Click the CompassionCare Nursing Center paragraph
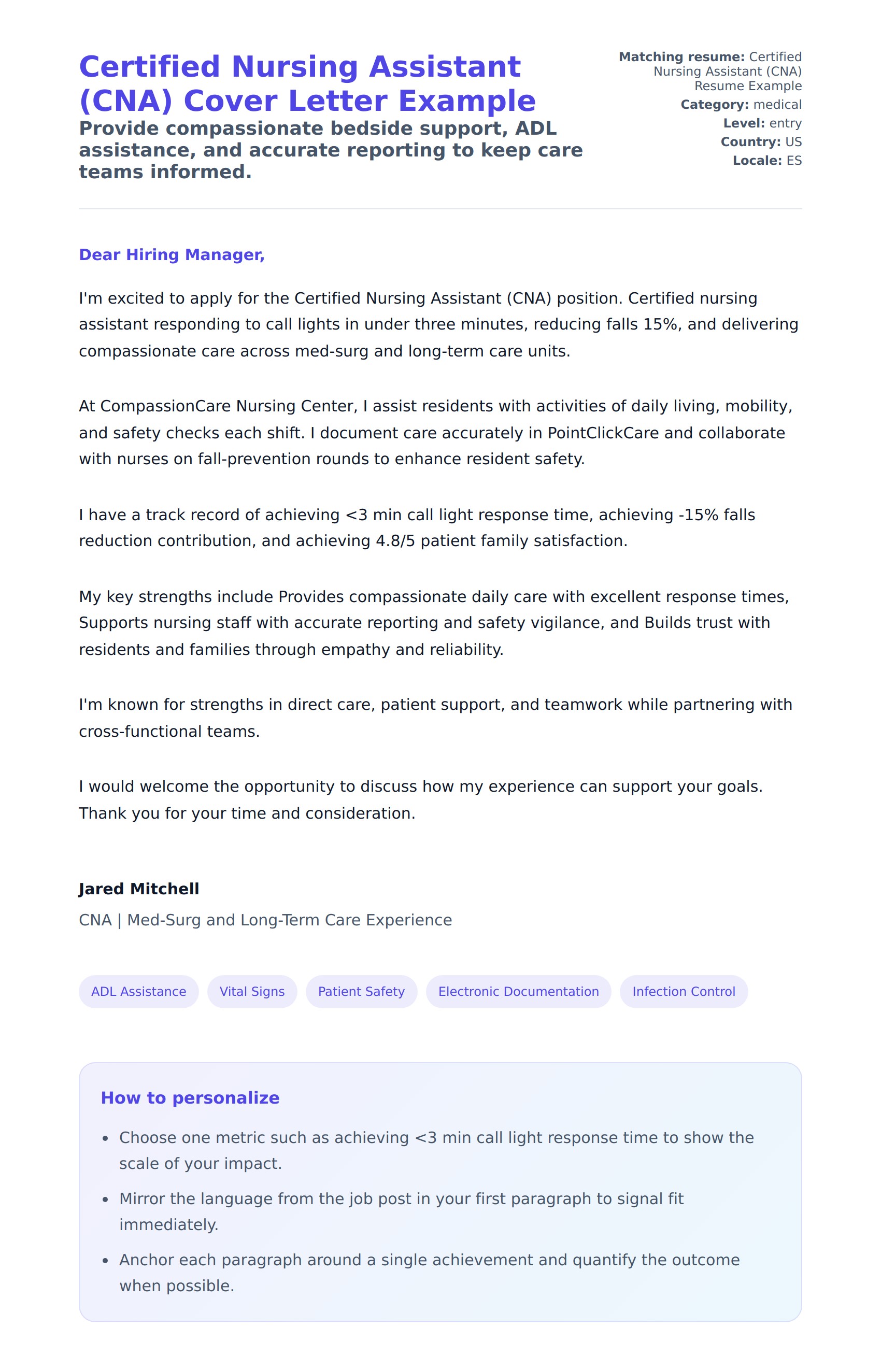This screenshot has height=1372, width=881. (435, 432)
